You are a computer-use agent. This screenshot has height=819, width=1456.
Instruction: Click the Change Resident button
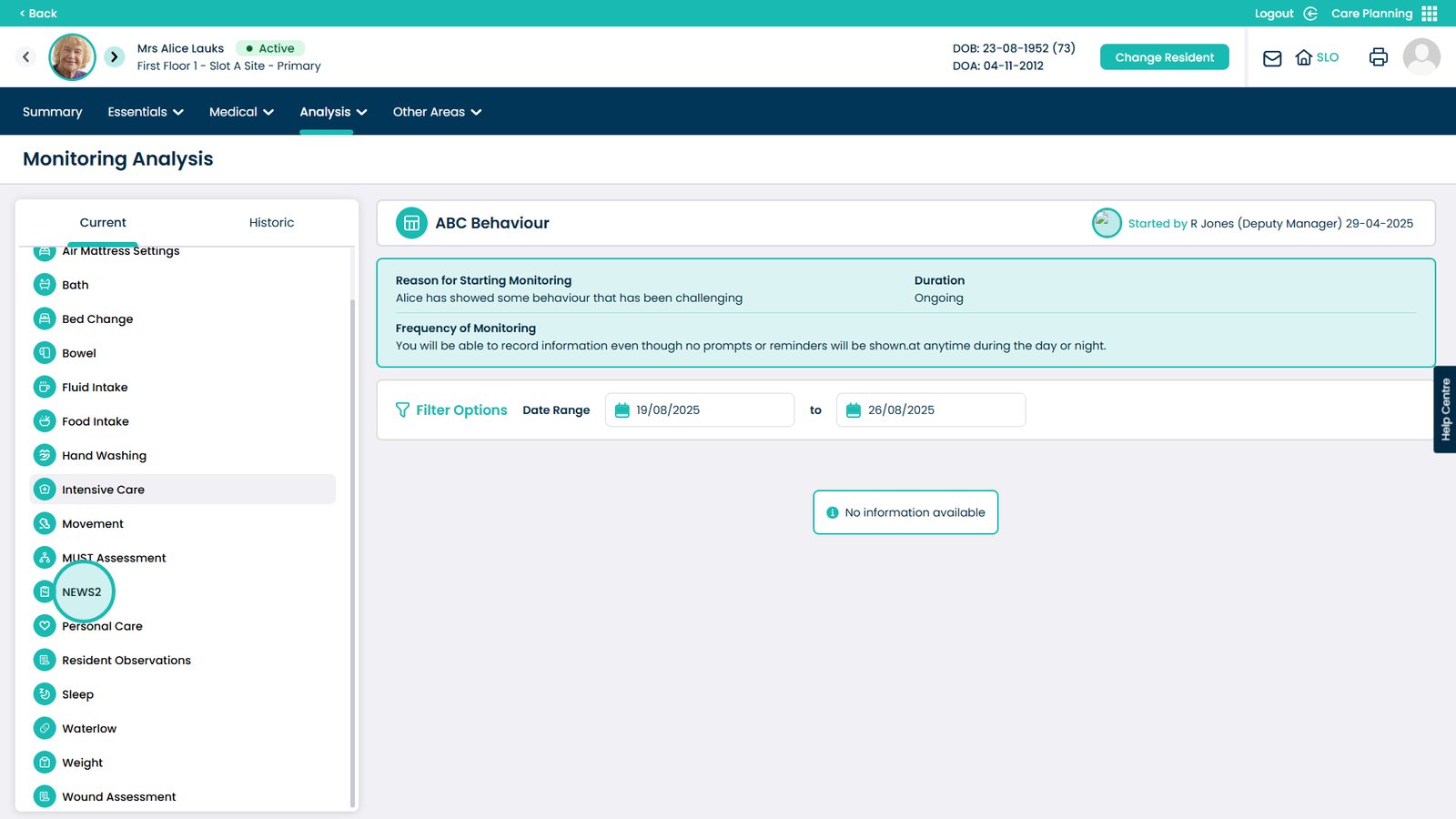coord(1164,57)
